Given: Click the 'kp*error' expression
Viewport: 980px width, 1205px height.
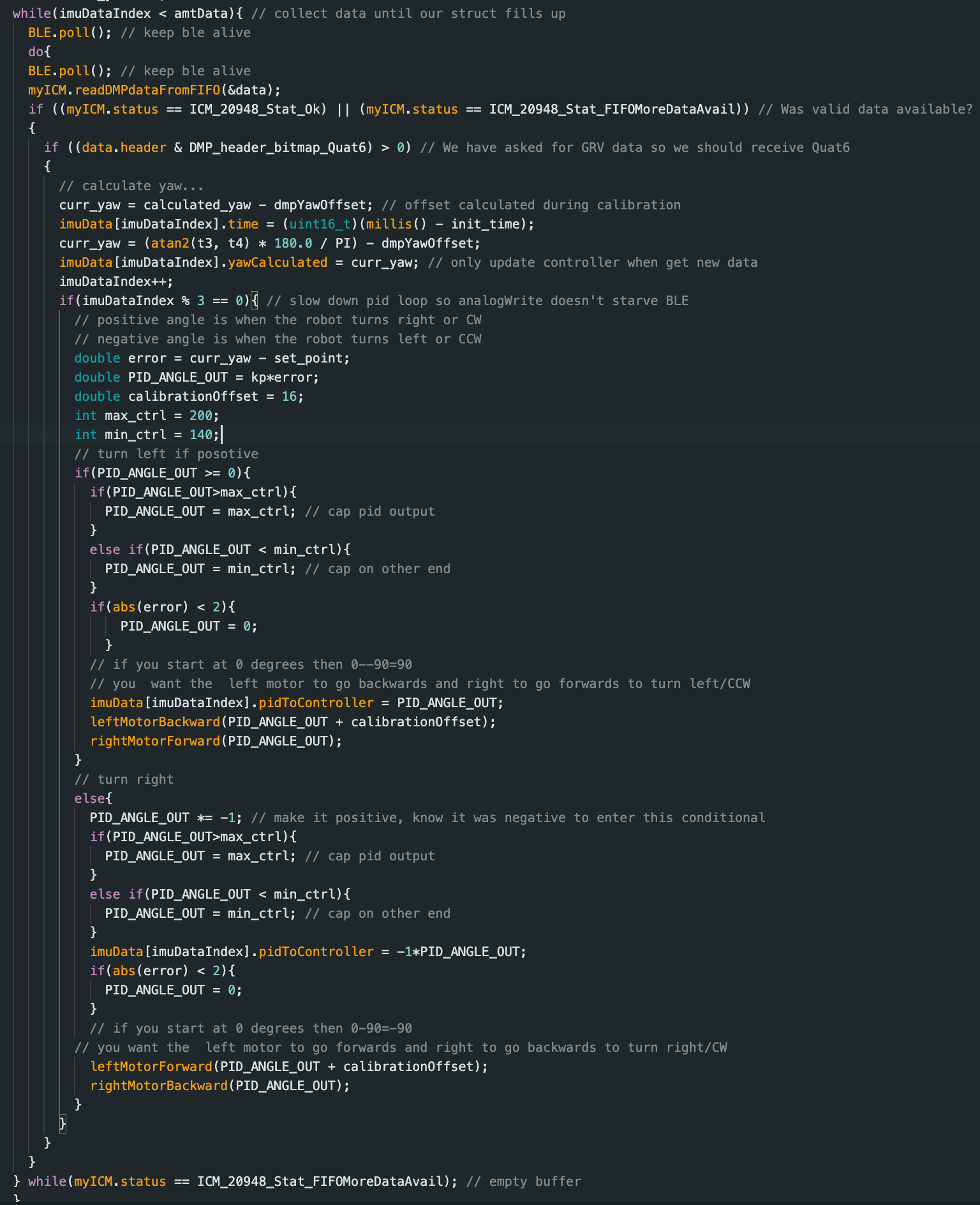Looking at the screenshot, I should point(281,377).
